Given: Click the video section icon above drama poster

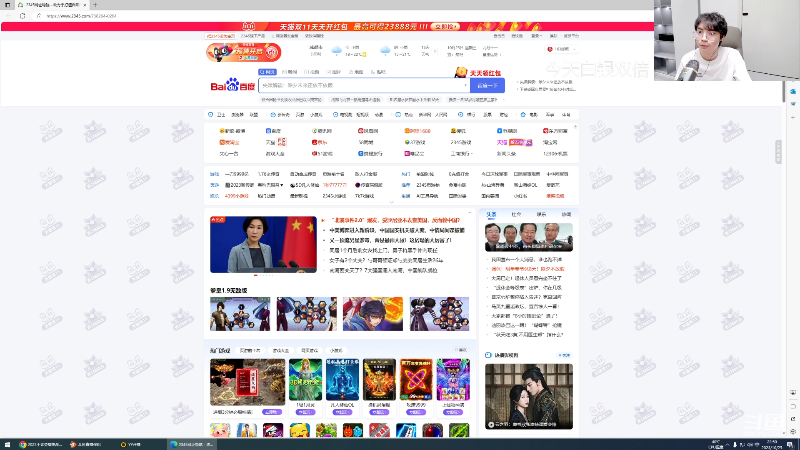Looking at the screenshot, I should (x=488, y=355).
